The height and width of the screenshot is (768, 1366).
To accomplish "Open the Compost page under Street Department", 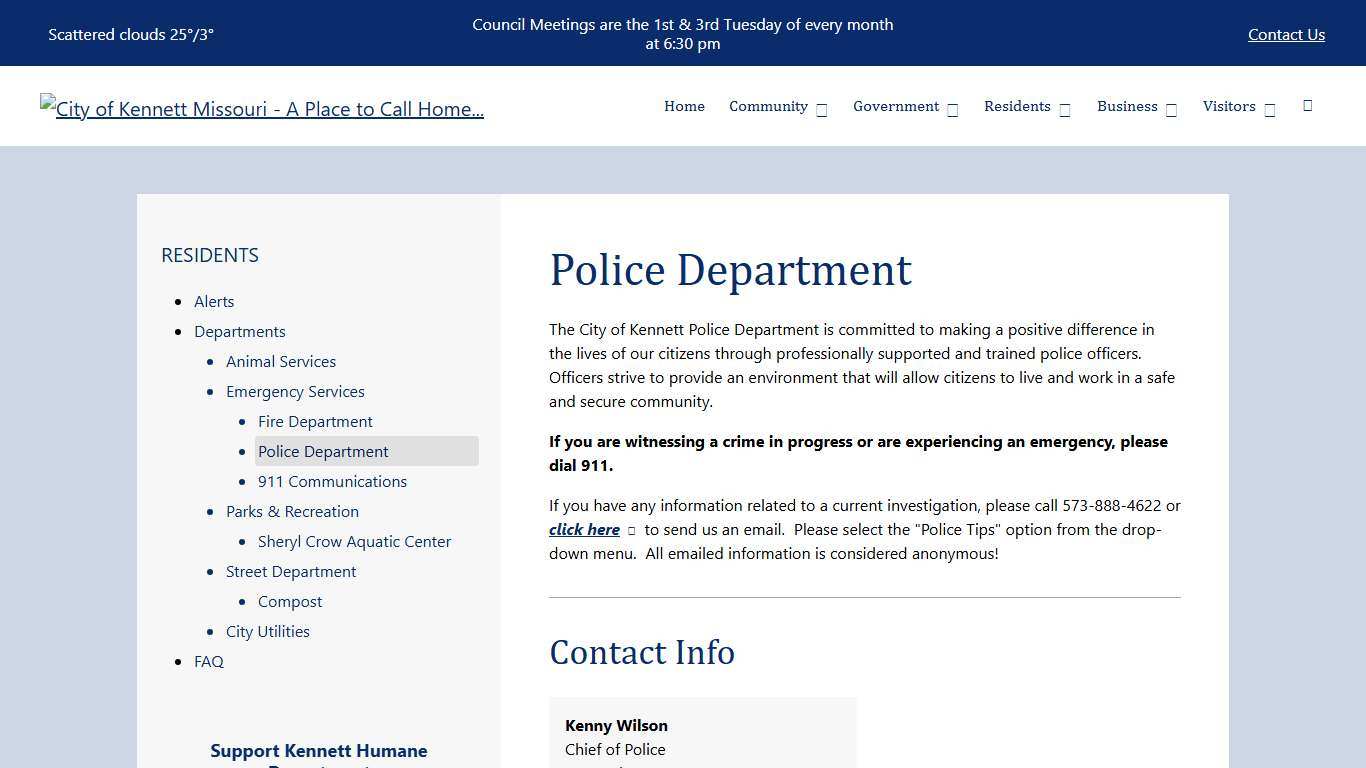I will tap(290, 601).
